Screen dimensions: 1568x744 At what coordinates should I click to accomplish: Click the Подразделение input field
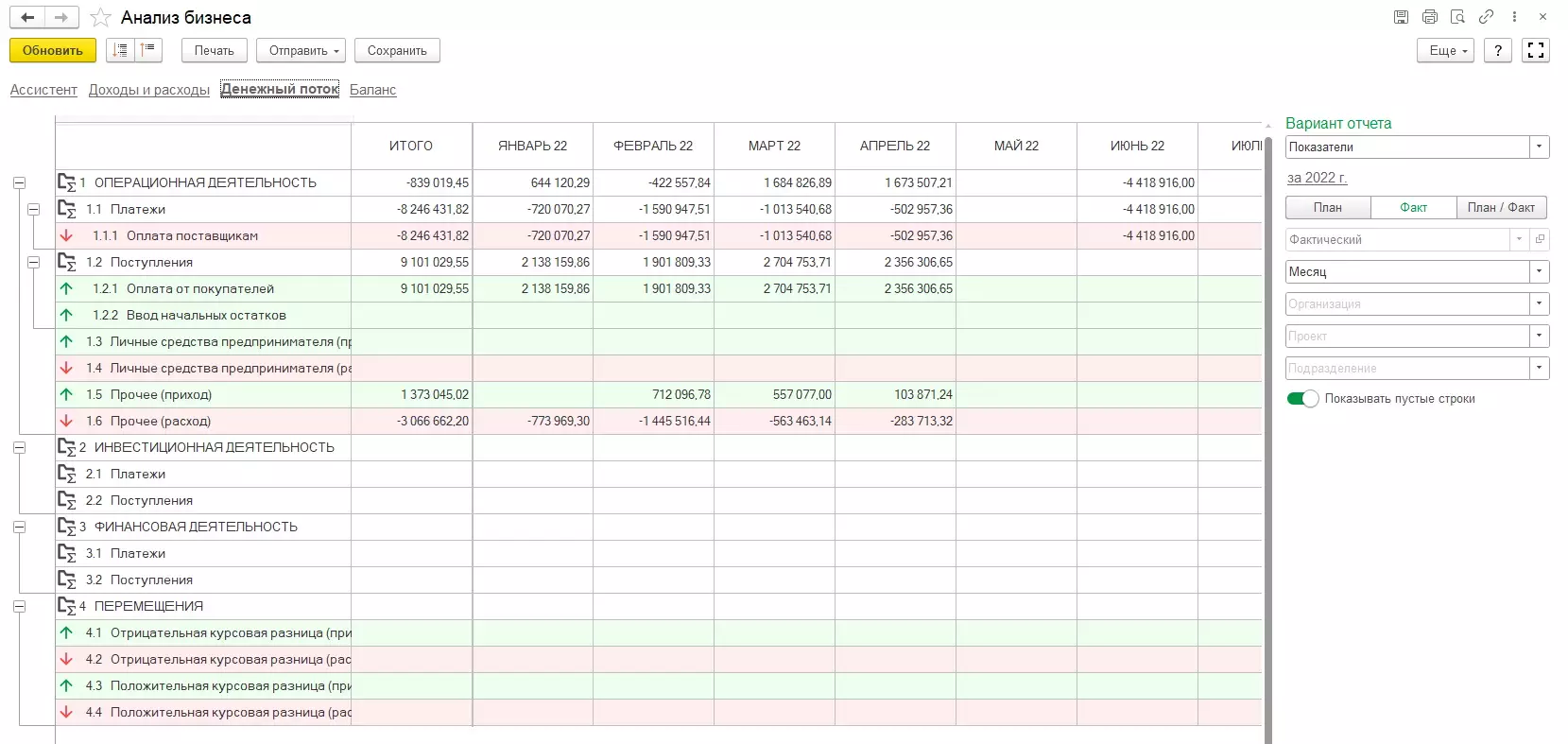[x=1408, y=368]
